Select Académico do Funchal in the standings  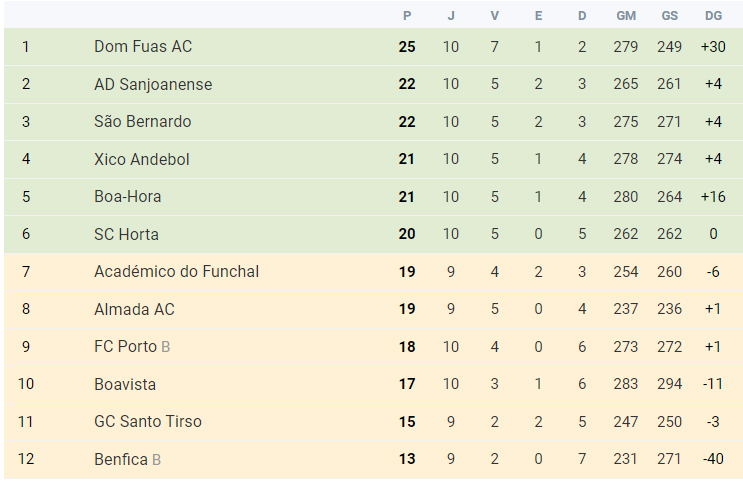(x=176, y=272)
